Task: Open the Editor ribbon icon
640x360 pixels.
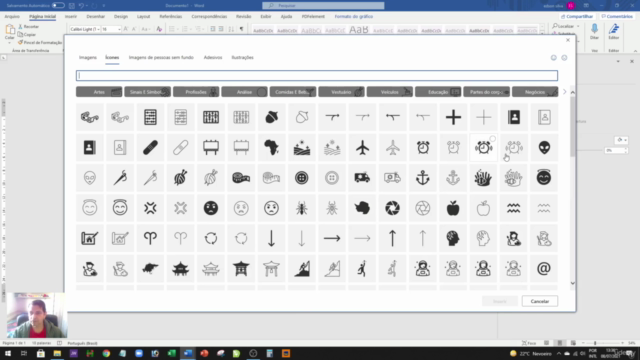Action: (613, 30)
